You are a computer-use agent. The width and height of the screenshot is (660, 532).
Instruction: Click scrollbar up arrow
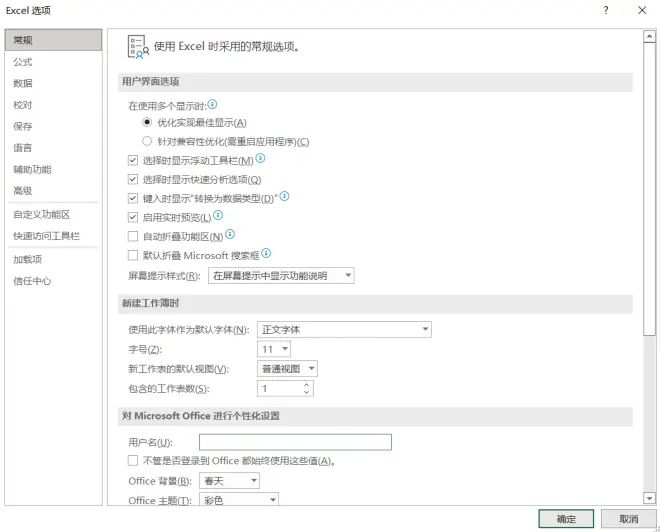(649, 37)
